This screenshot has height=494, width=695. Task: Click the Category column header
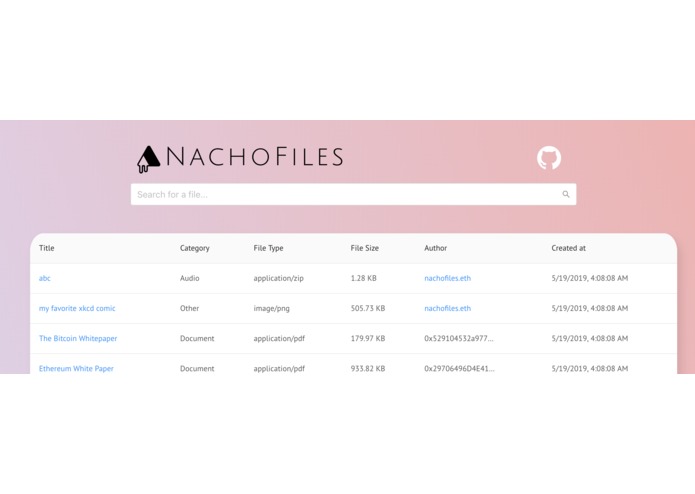click(x=195, y=248)
